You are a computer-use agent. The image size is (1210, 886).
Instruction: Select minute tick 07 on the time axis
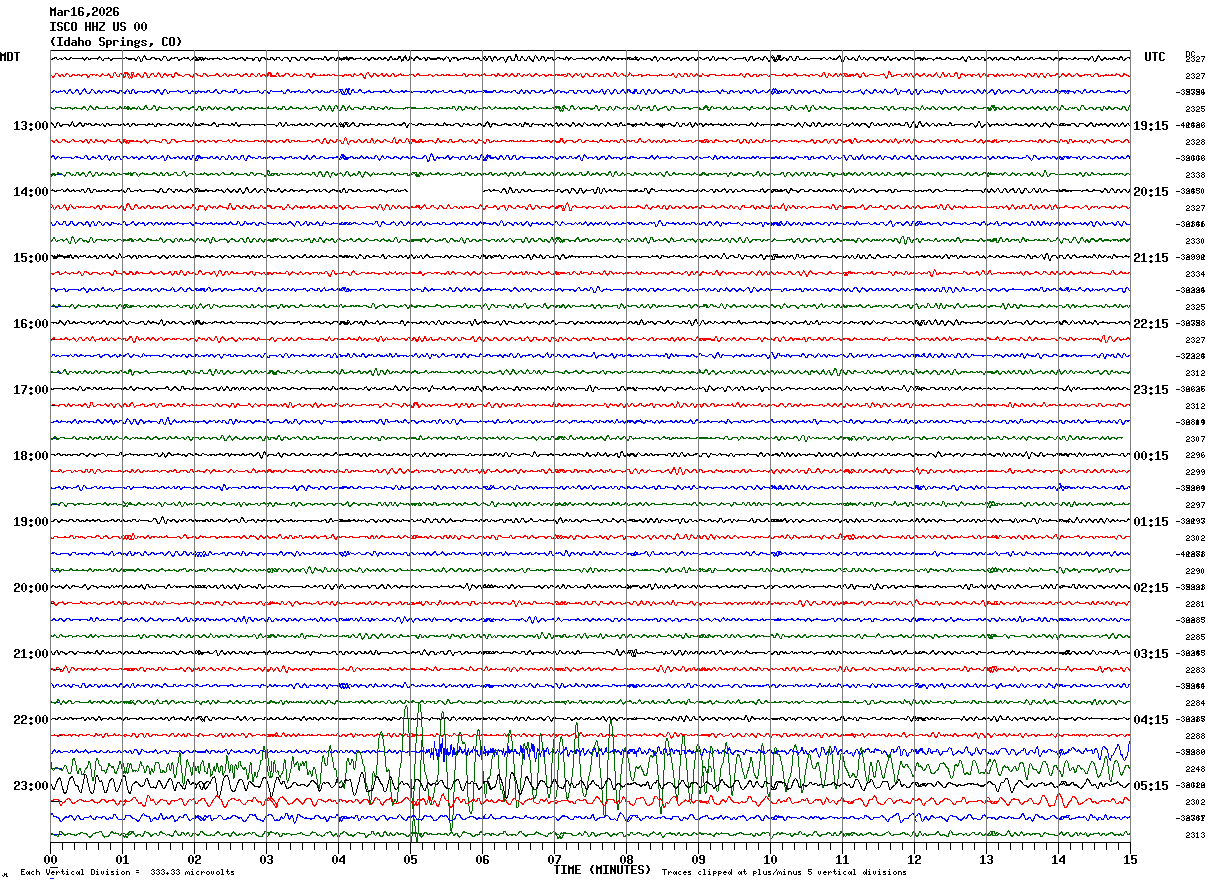pos(555,859)
